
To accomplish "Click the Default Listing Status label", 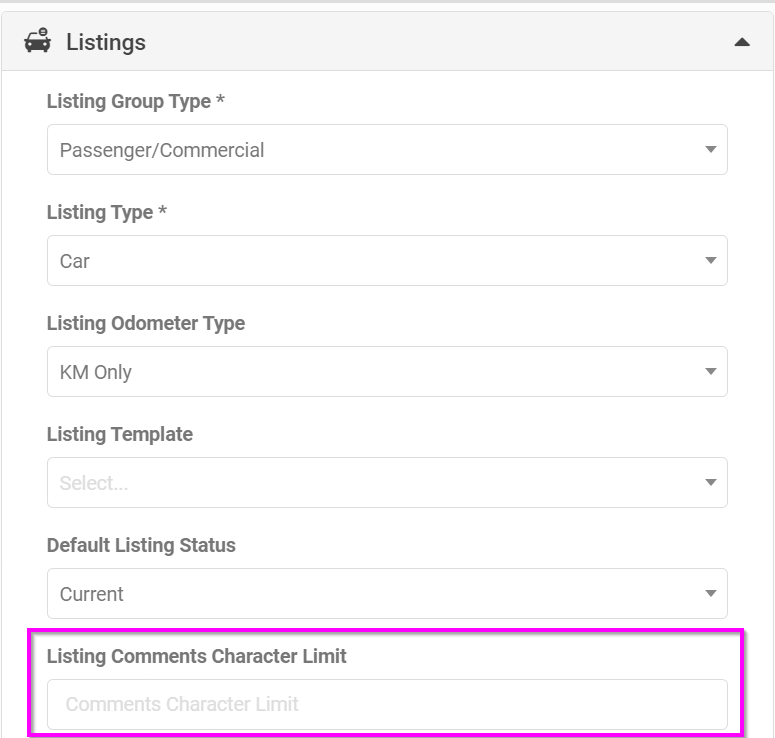I will pyautogui.click(x=141, y=545).
